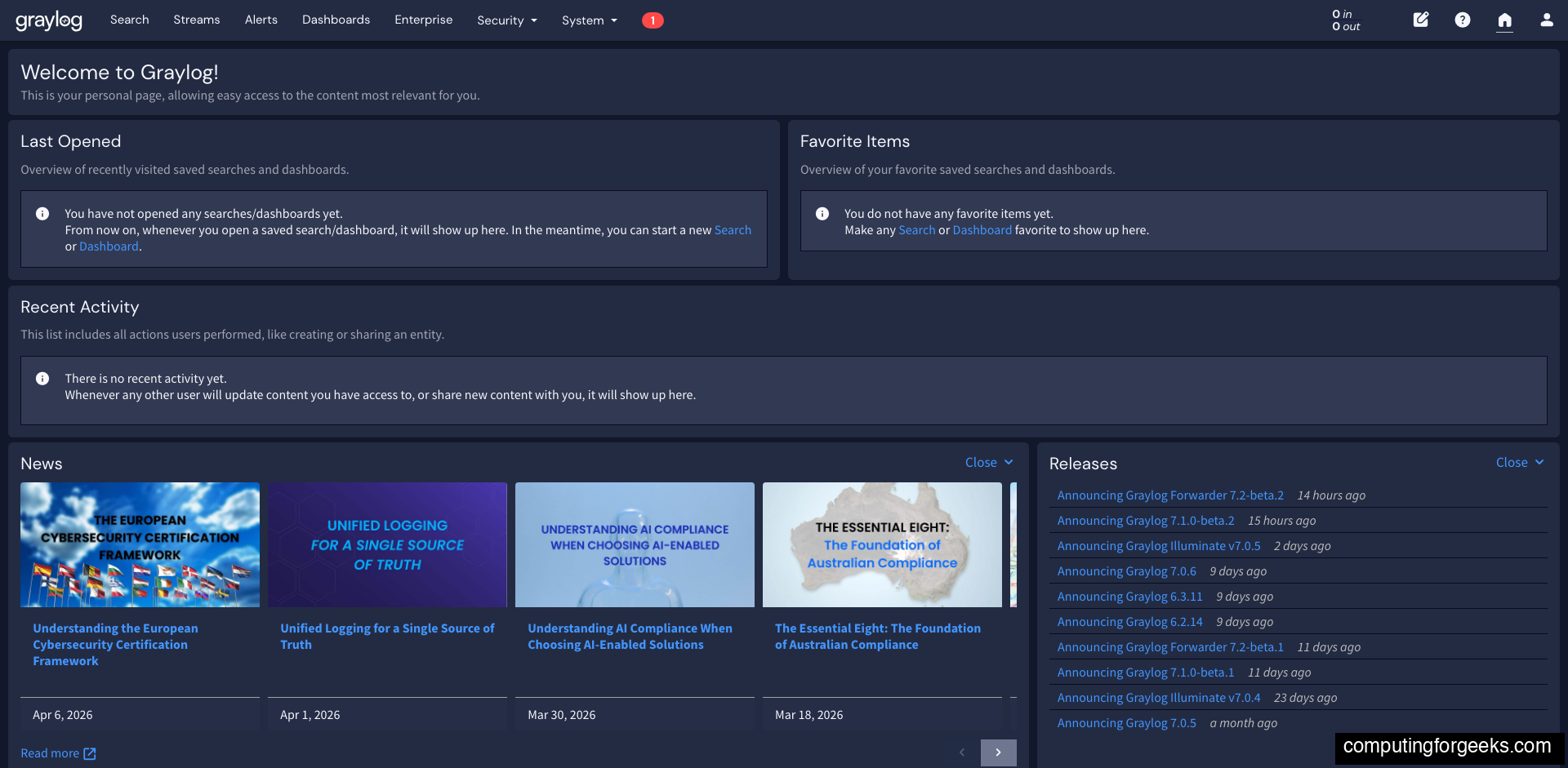Follow the Announcing Graylog 7.0.6 link
The width and height of the screenshot is (1568, 768).
(1126, 570)
